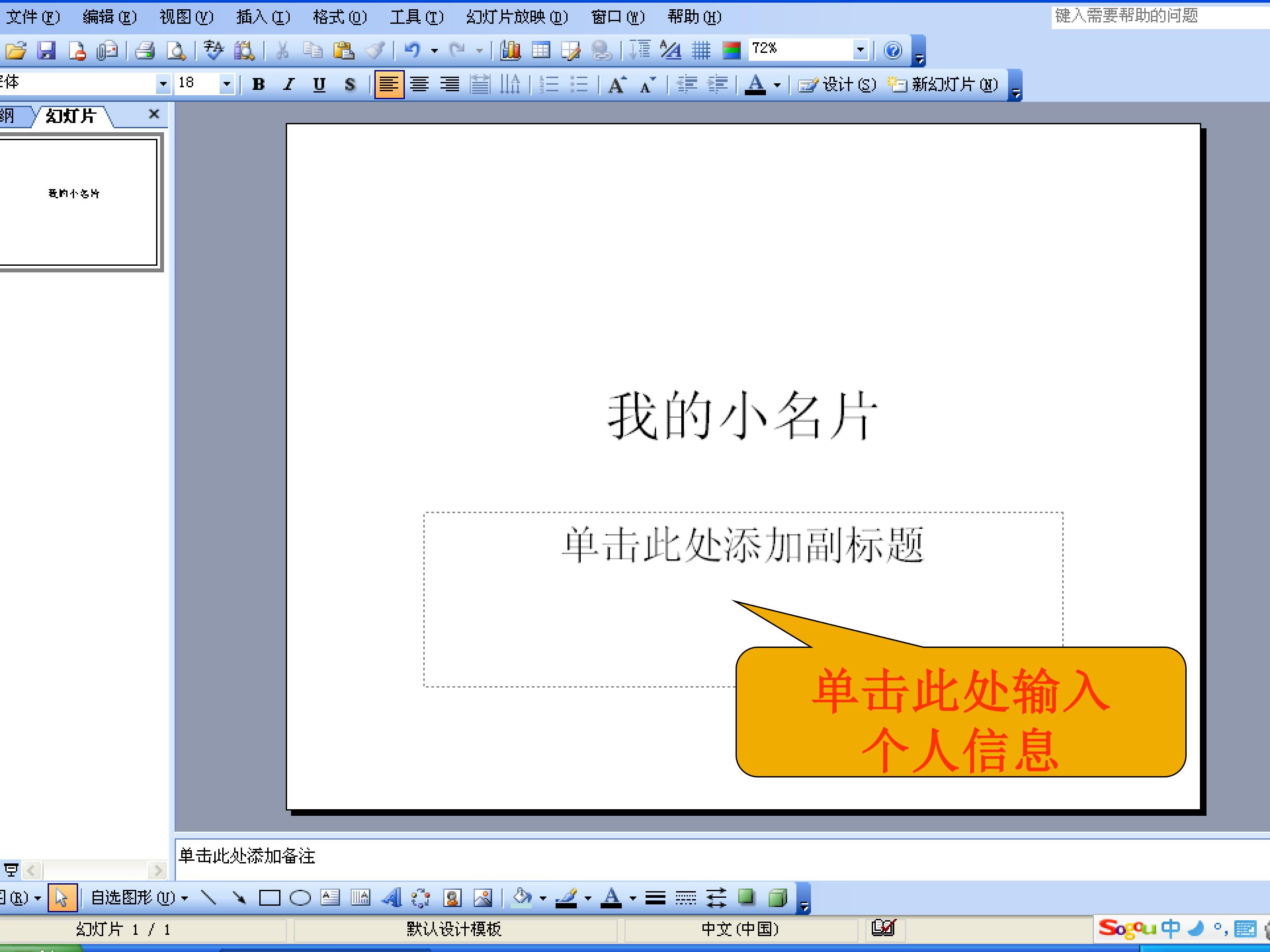
Task: Open the 幻灯片放映 (Slide Show) menu
Action: point(517,17)
